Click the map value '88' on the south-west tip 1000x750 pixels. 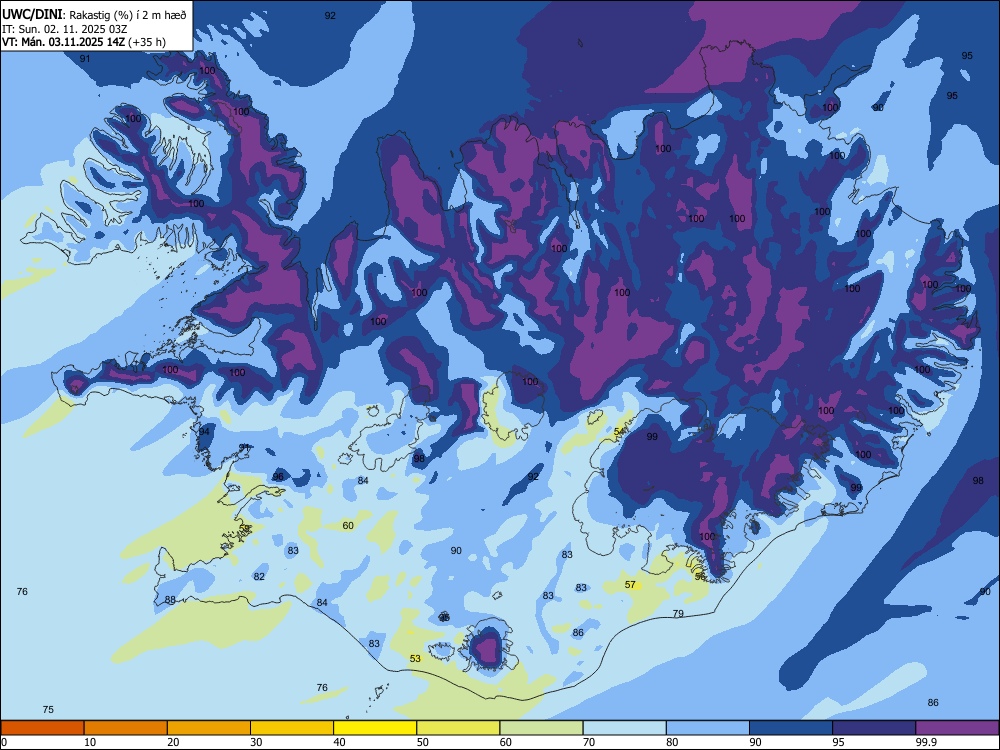coord(170,599)
